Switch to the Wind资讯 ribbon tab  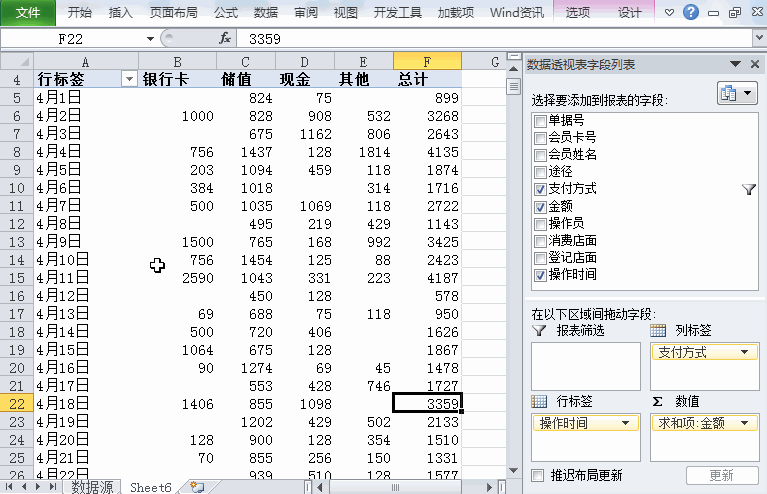(x=517, y=13)
